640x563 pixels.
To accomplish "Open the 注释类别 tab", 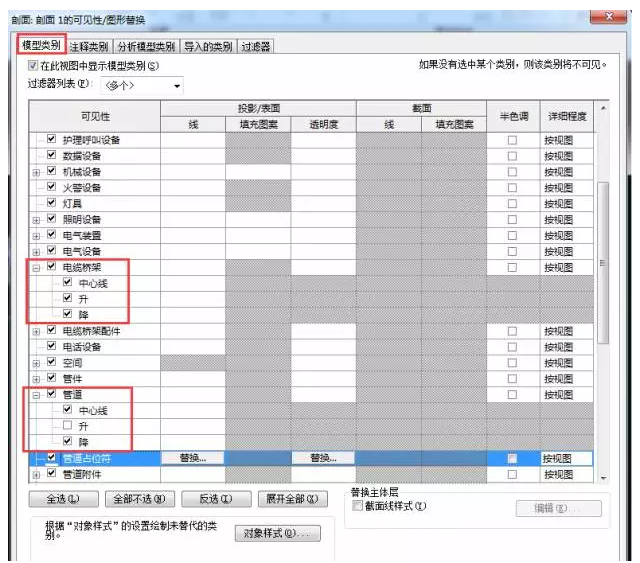I will 89,47.
